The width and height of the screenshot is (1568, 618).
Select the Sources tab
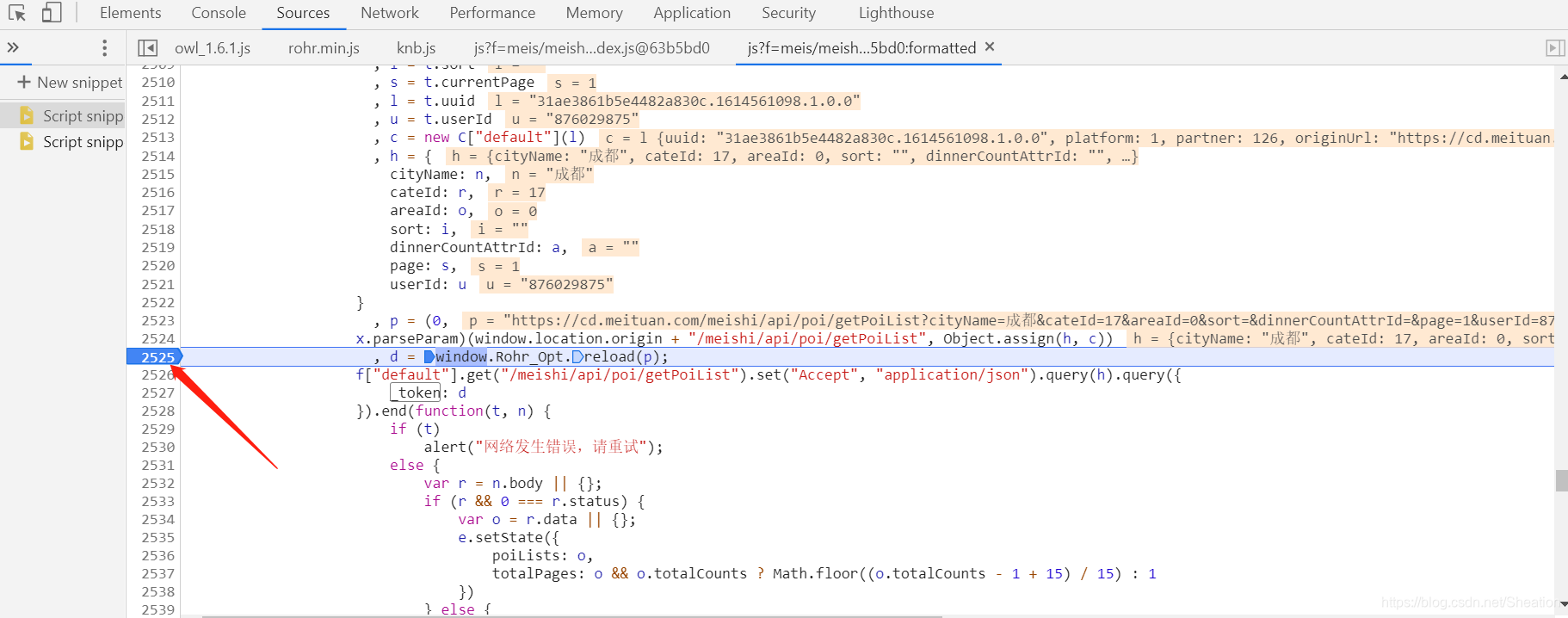click(x=303, y=13)
